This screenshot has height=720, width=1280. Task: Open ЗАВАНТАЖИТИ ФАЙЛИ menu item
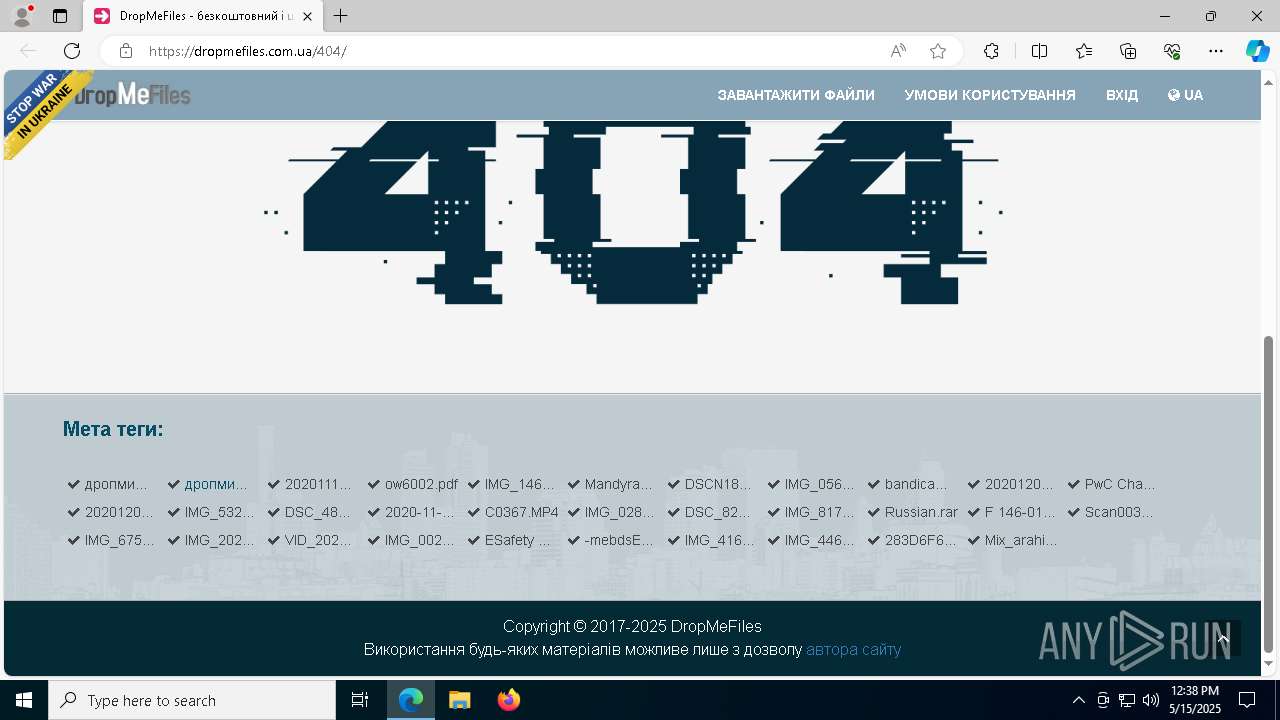tap(796, 95)
